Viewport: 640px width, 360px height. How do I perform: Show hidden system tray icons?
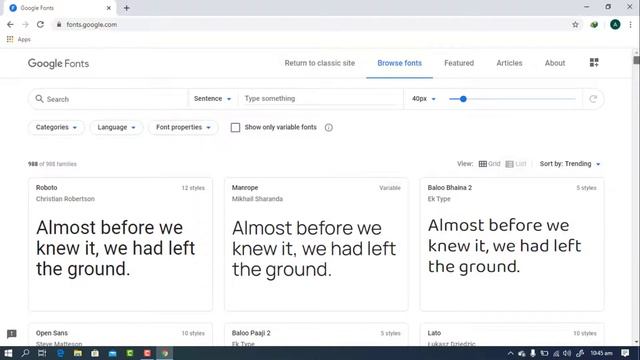[x=511, y=353]
